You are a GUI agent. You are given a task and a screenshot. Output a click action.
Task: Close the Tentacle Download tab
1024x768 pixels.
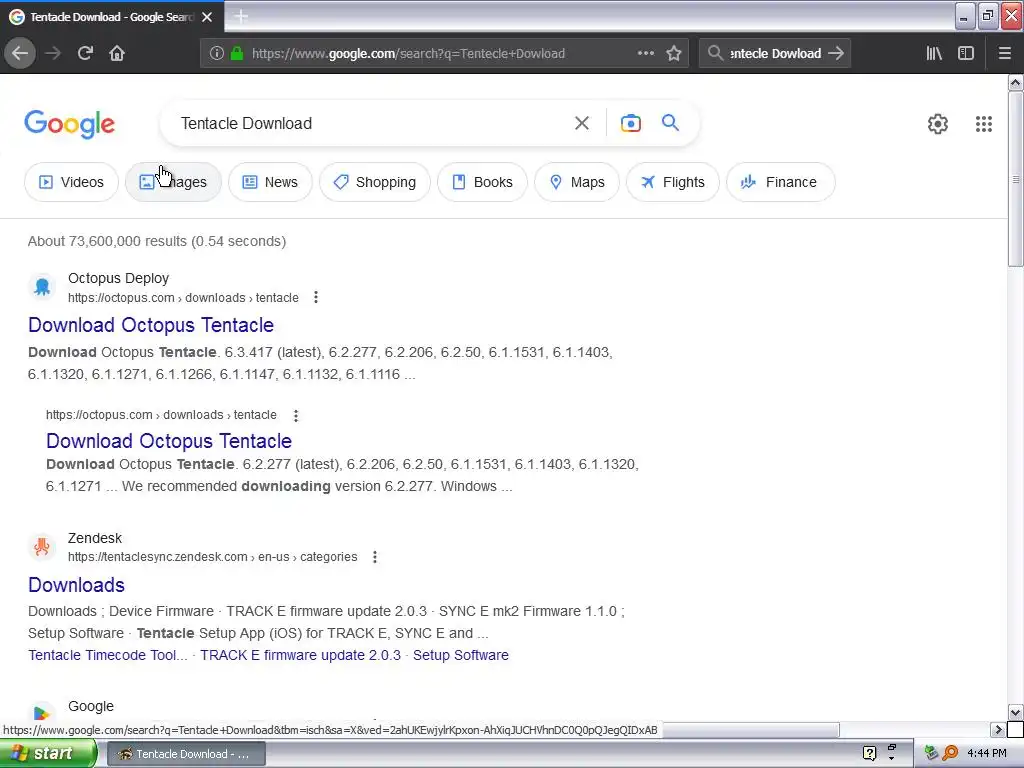click(x=207, y=17)
